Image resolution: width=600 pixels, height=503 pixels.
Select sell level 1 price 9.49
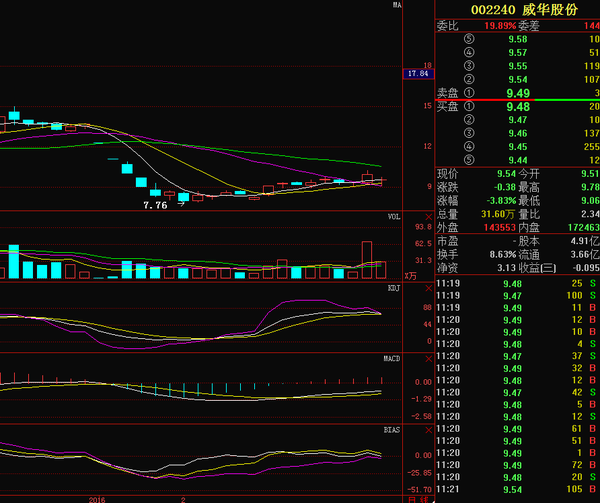pyautogui.click(x=518, y=93)
